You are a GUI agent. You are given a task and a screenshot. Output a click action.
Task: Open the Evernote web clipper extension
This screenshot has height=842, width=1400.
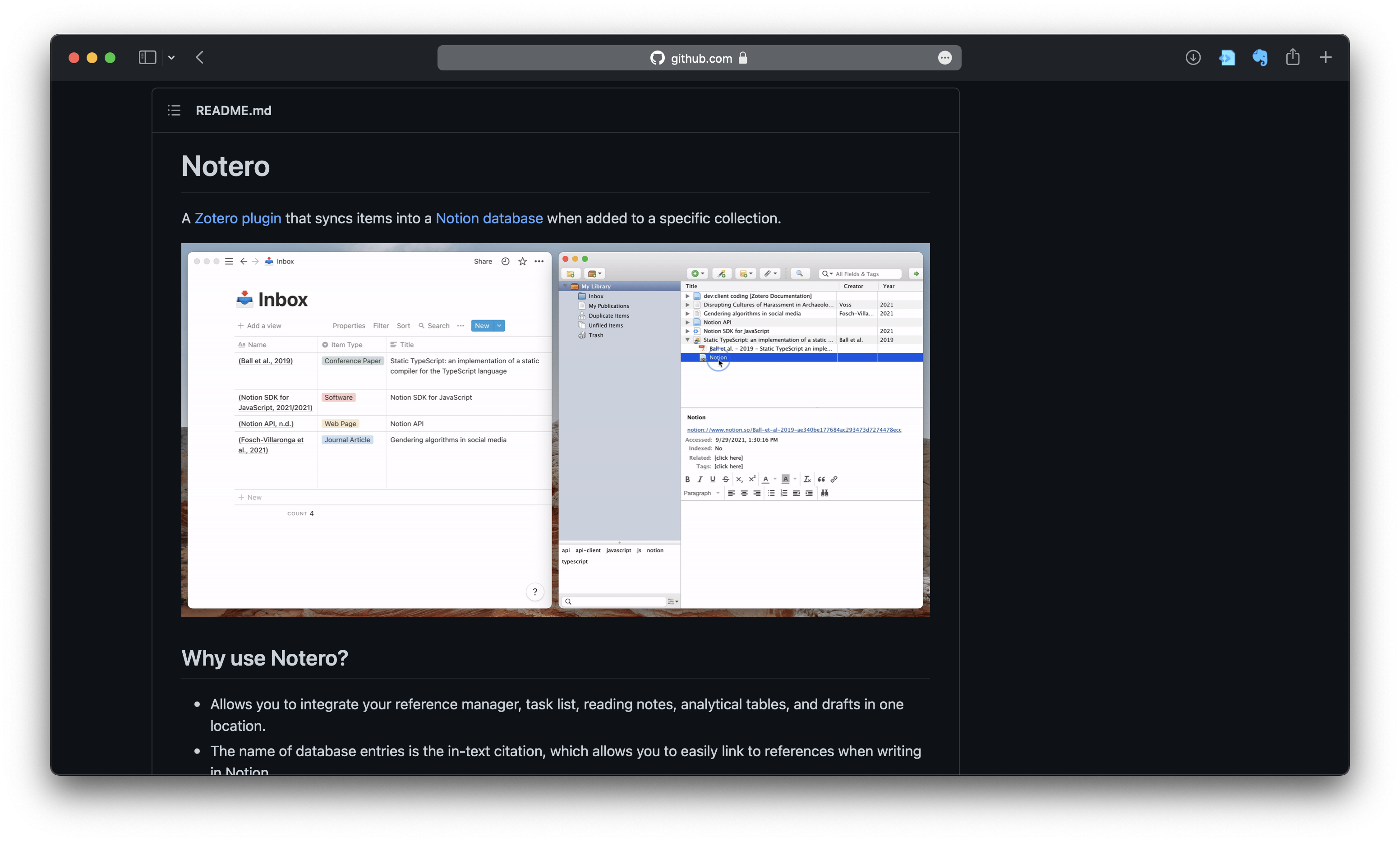(1259, 57)
